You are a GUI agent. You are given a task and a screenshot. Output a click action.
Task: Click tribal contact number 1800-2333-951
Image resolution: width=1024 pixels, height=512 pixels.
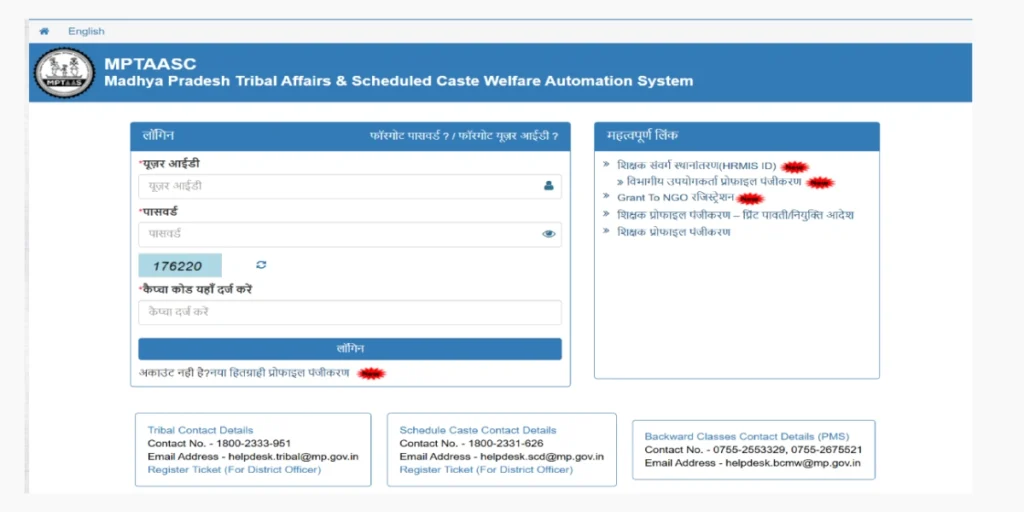(253, 443)
